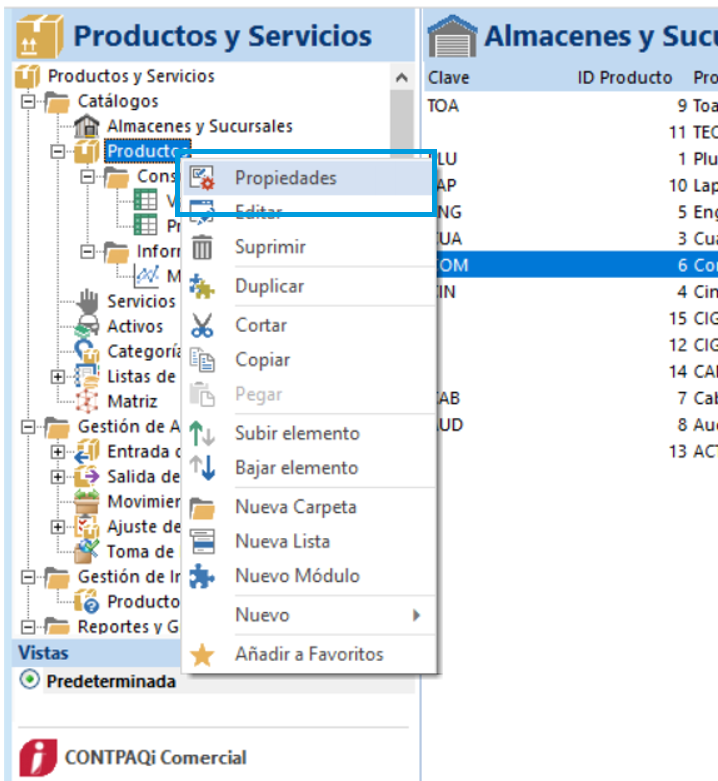Click the Nuevo Módulo puzzle icon
Viewport: 718px width, 781px height.
(202, 576)
